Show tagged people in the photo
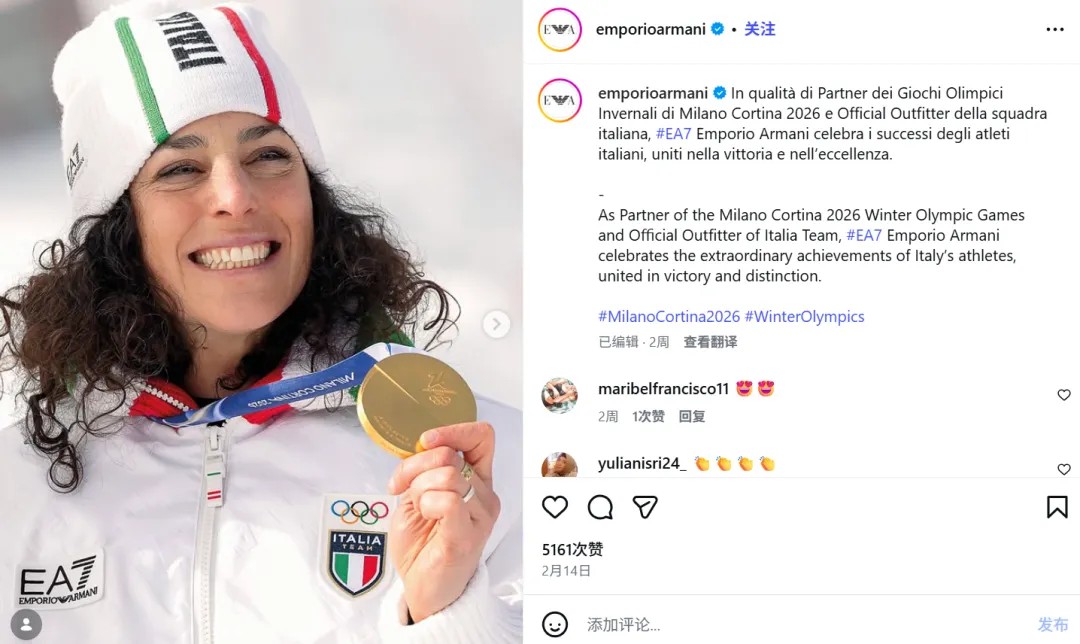Image resolution: width=1080 pixels, height=644 pixels. [26, 625]
